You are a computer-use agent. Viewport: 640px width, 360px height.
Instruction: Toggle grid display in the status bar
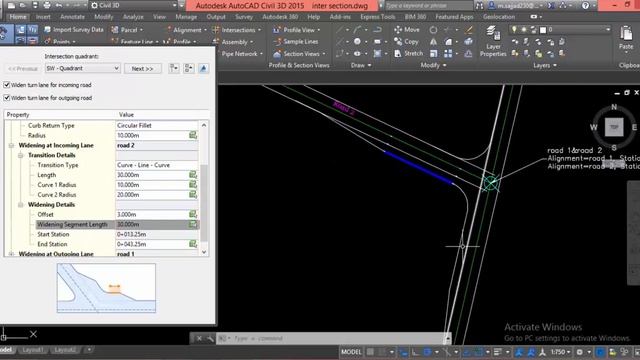[x=370, y=352]
